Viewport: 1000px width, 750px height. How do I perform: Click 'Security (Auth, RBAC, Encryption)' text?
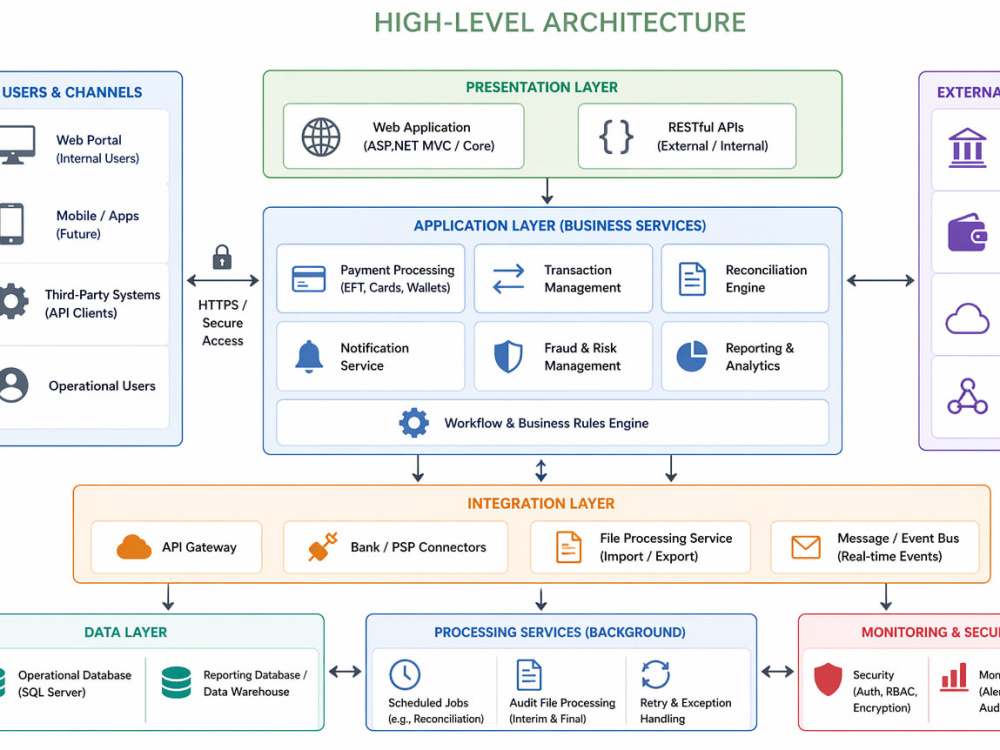coord(885,691)
